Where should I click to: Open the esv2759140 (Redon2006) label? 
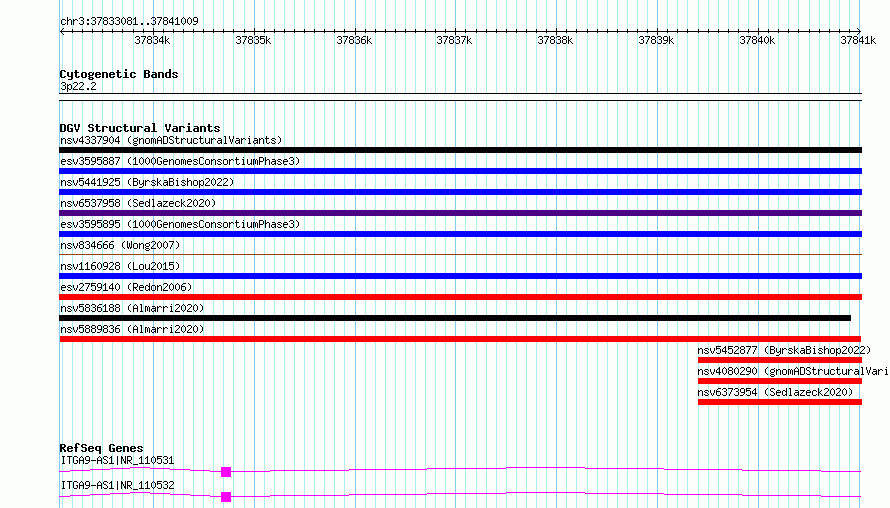pos(126,287)
